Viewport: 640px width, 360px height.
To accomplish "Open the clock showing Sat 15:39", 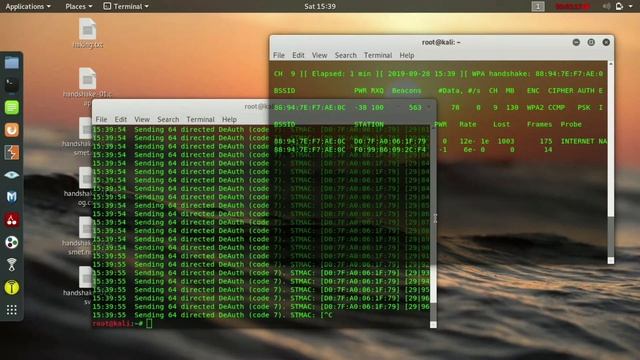I will [320, 6].
